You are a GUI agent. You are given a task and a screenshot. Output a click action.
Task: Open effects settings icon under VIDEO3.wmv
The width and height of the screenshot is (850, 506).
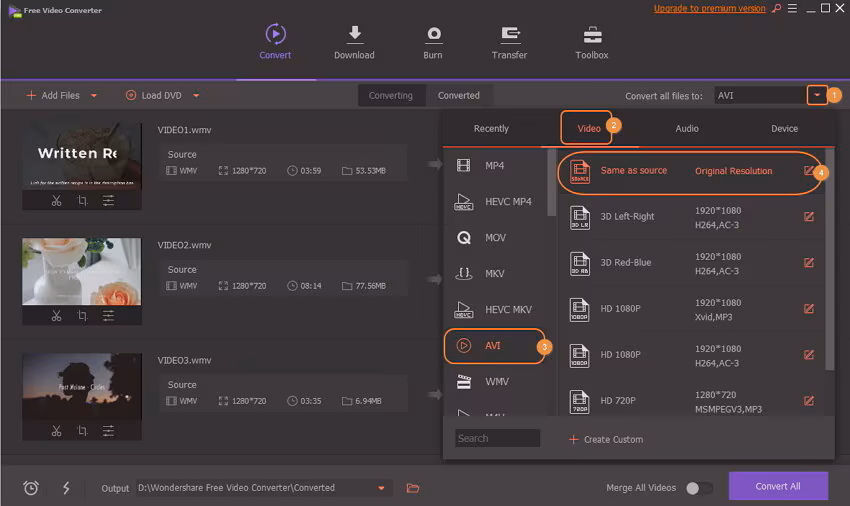[x=108, y=431]
